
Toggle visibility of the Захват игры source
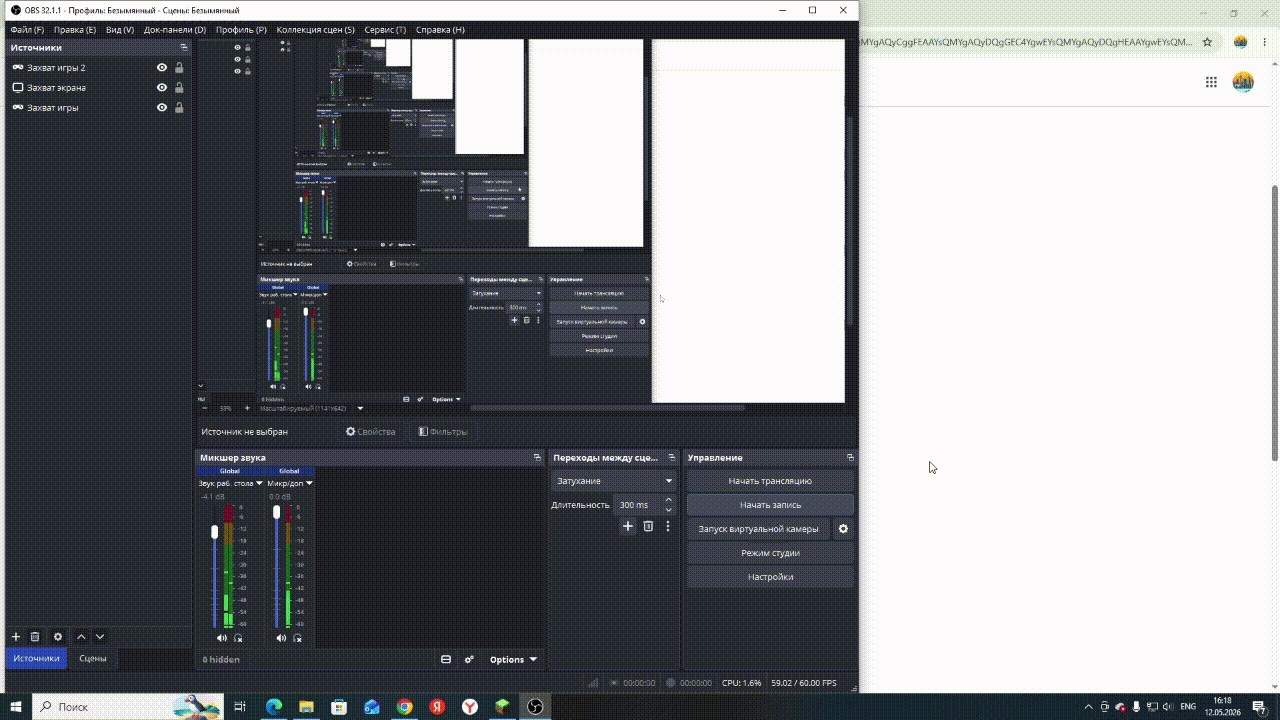click(x=162, y=108)
